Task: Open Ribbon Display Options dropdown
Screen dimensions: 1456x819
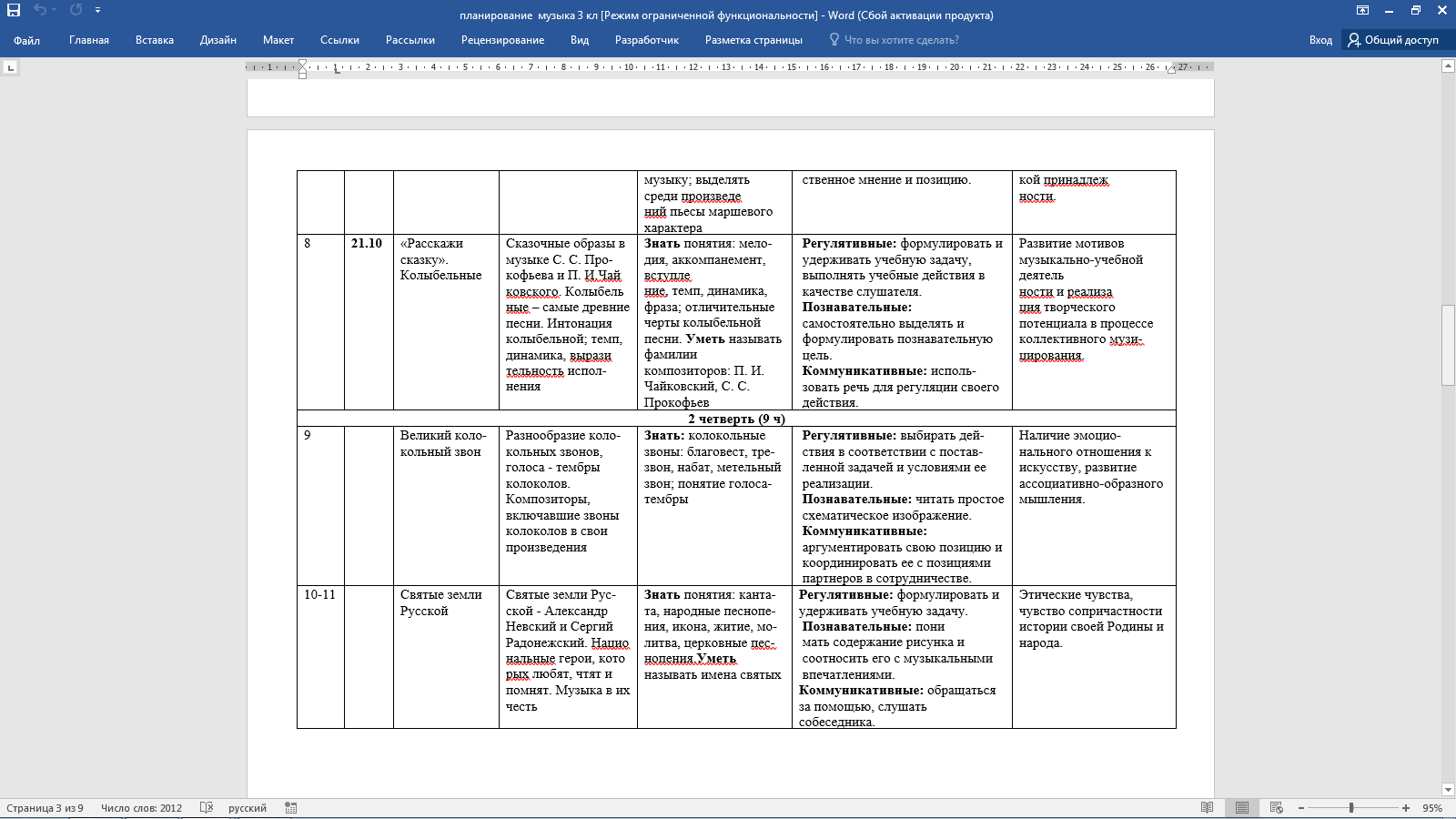Action: [x=1362, y=10]
